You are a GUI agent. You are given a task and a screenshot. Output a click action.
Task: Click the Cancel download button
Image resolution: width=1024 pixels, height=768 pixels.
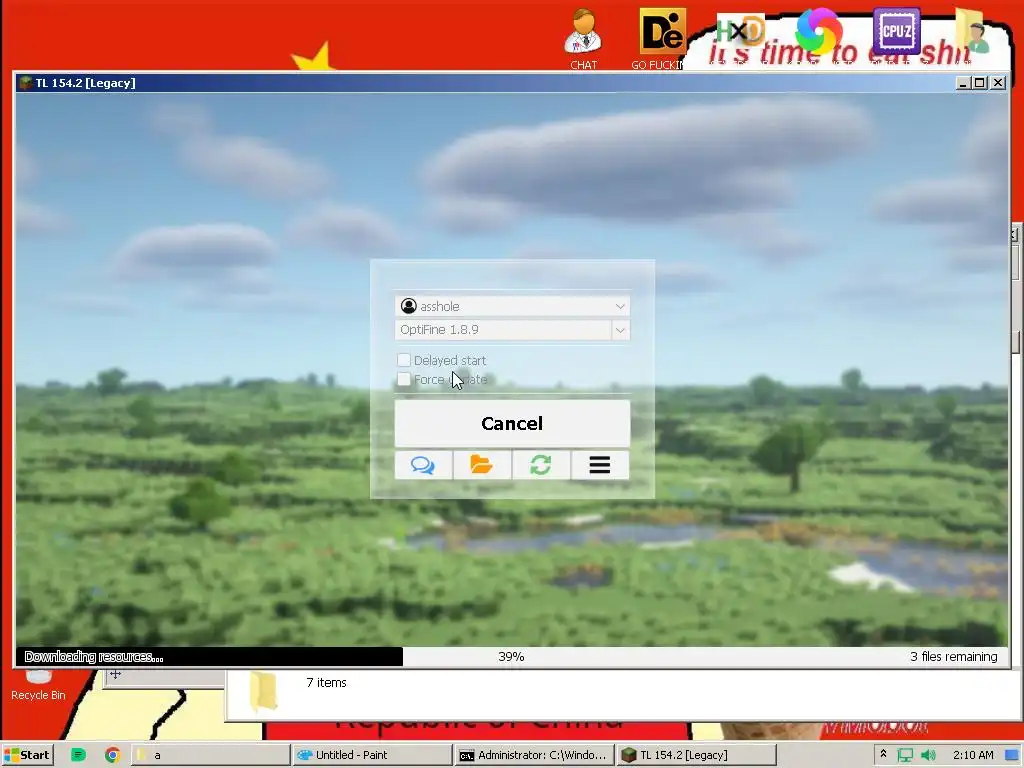(512, 423)
